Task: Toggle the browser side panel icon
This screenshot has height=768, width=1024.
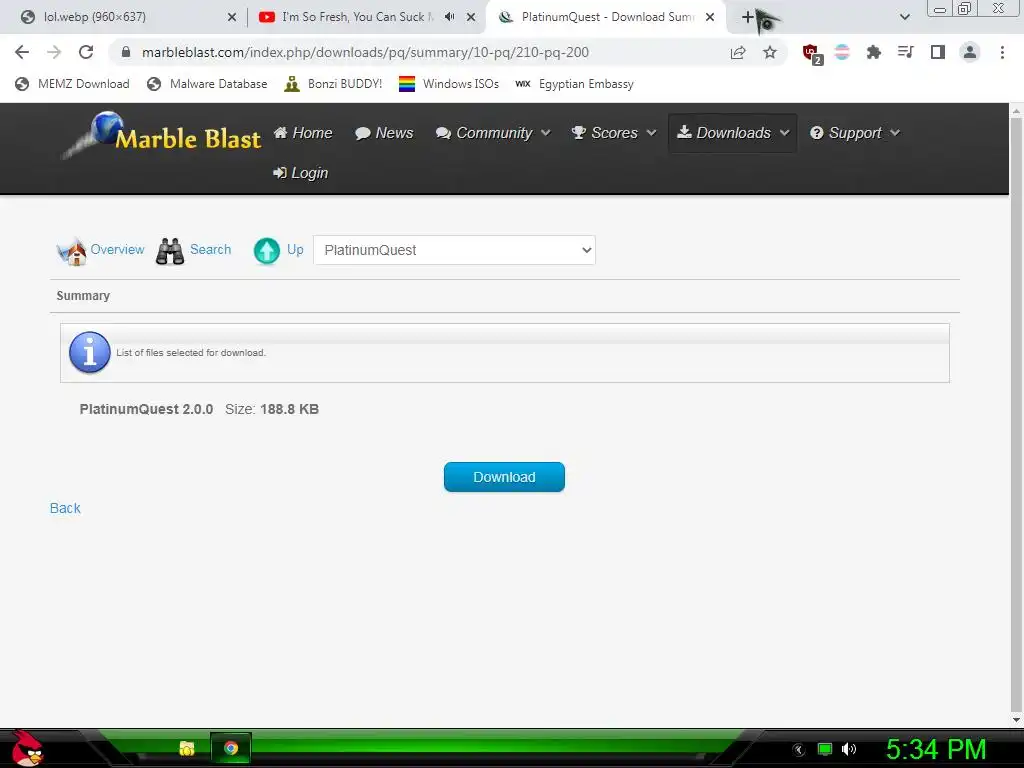Action: (938, 52)
